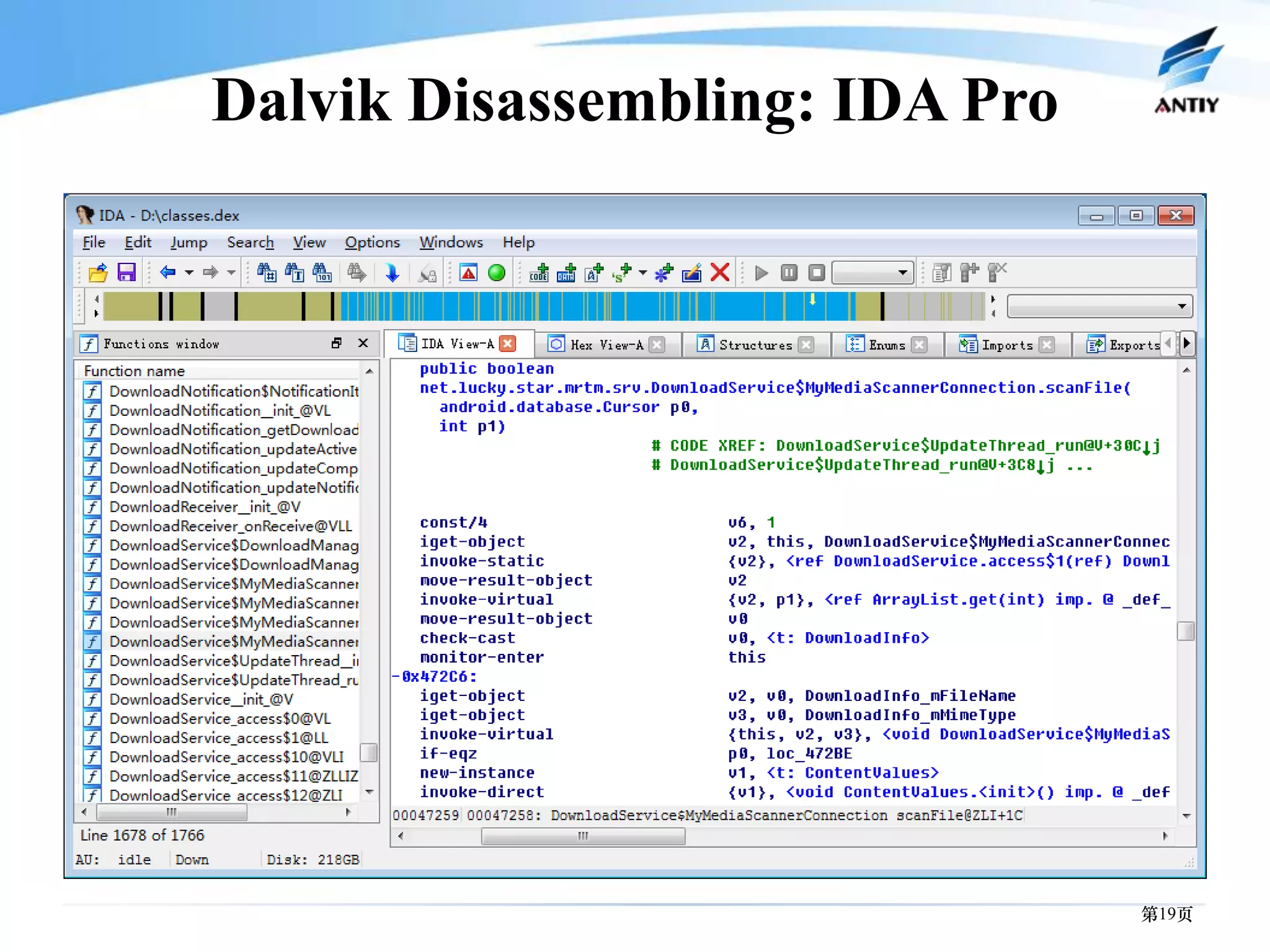Open the Windows menu
Image resolution: width=1270 pixels, height=952 pixels.
[x=451, y=242]
